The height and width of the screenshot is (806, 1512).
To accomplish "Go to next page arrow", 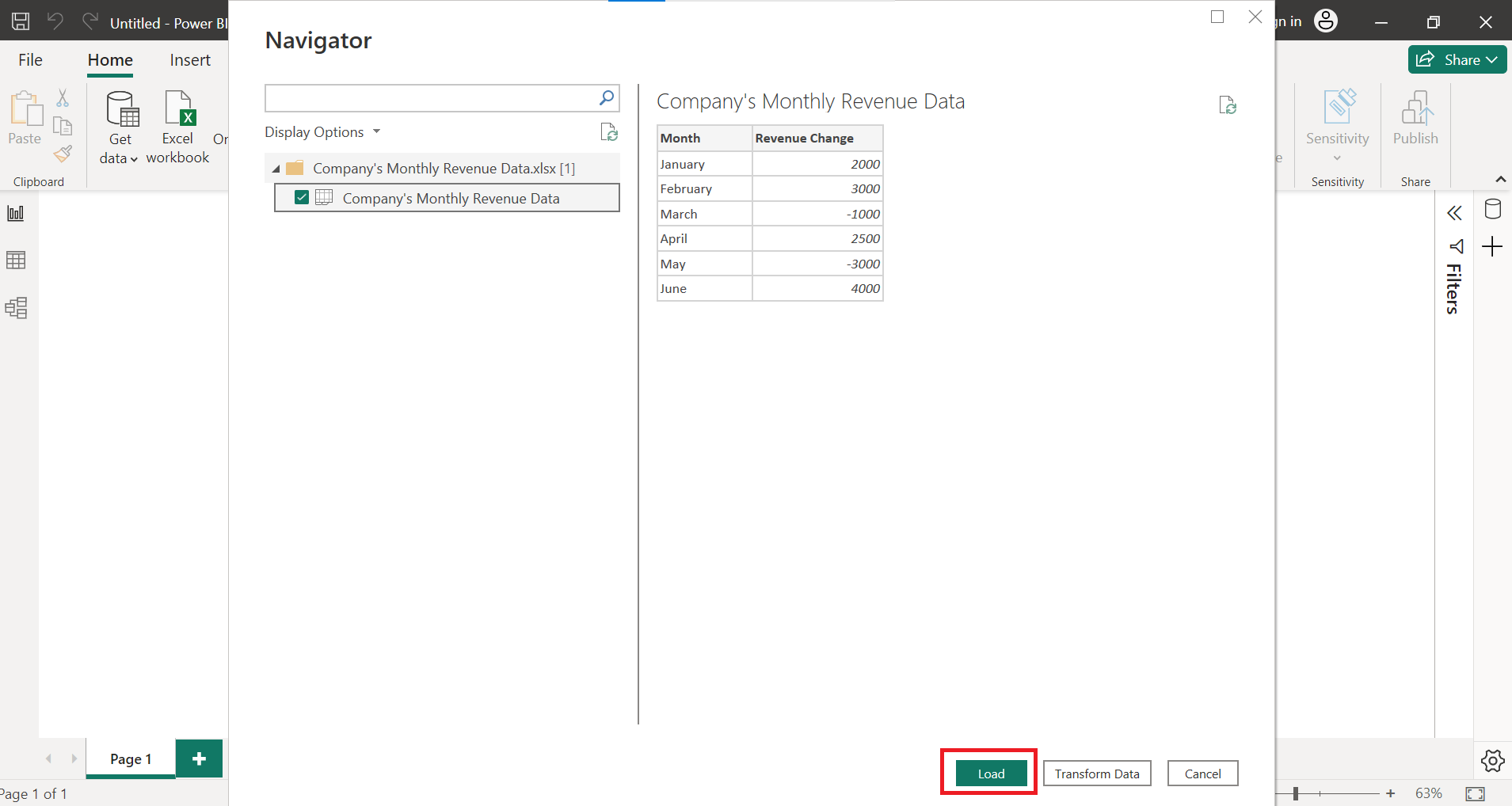I will pyautogui.click(x=74, y=758).
